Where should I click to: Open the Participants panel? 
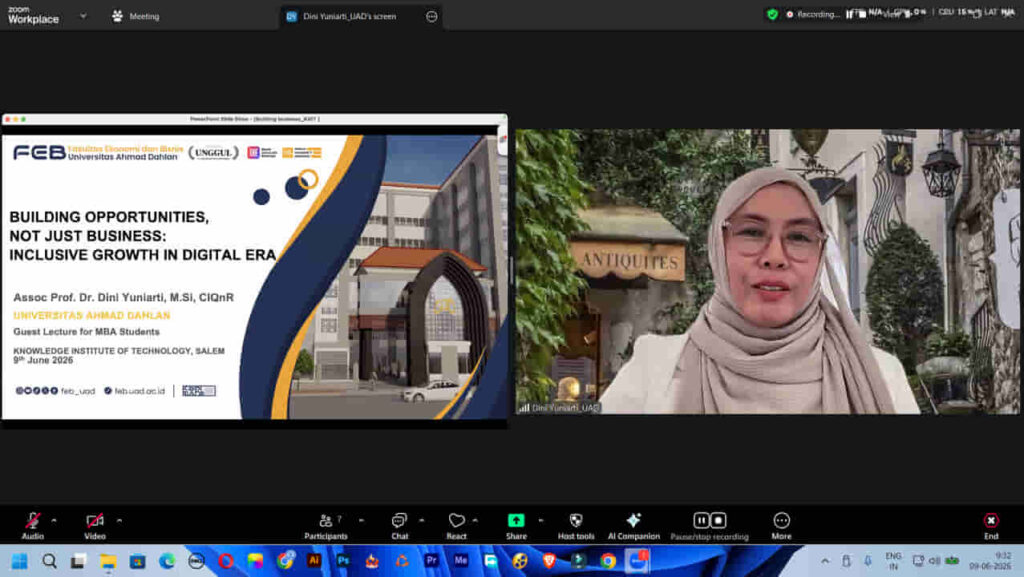(326, 526)
